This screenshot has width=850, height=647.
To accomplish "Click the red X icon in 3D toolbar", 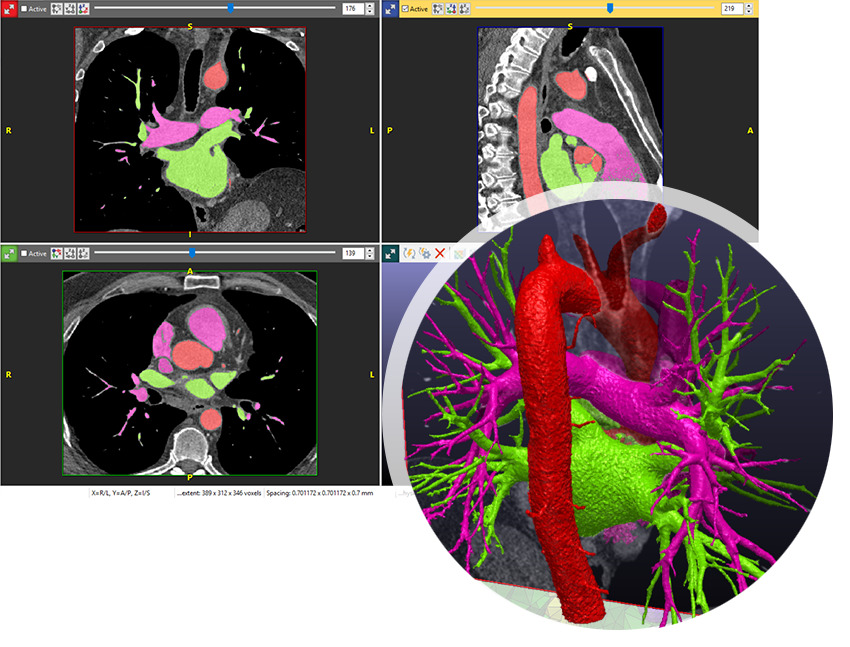I will (x=439, y=254).
